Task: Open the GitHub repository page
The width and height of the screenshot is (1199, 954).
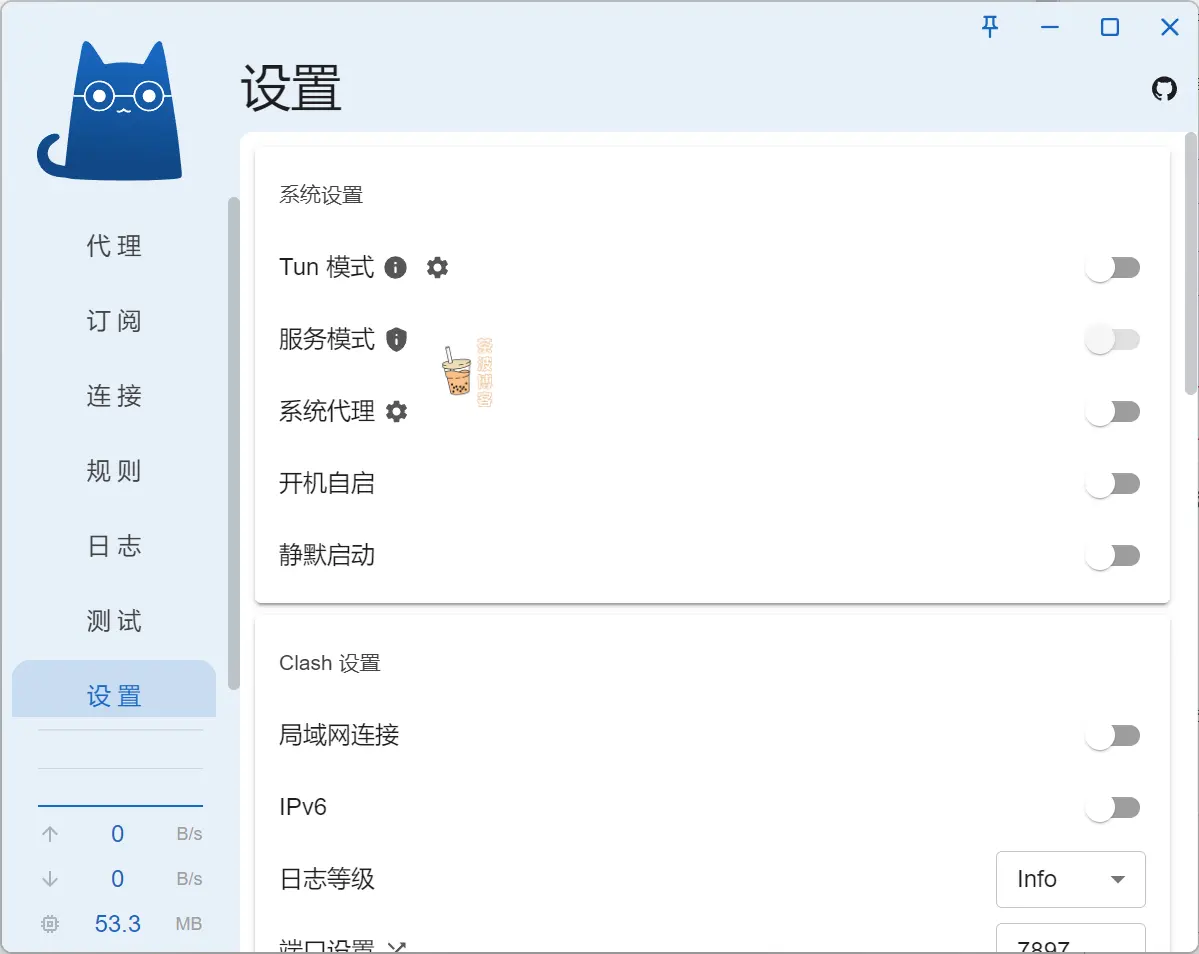Action: click(1163, 88)
